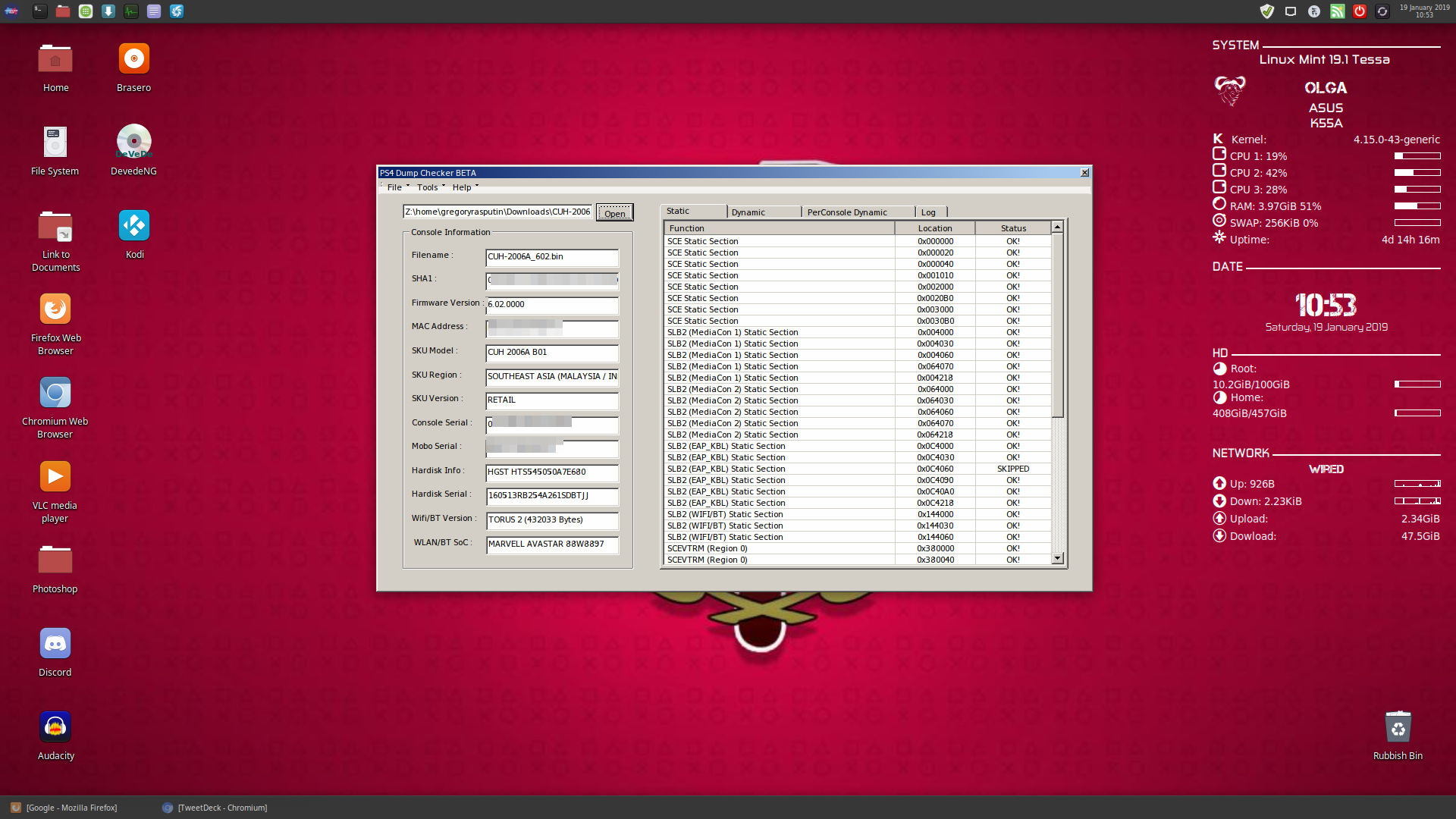The image size is (1456, 819).
Task: Click the SKU Version field showing RETAIL
Action: [x=552, y=400]
